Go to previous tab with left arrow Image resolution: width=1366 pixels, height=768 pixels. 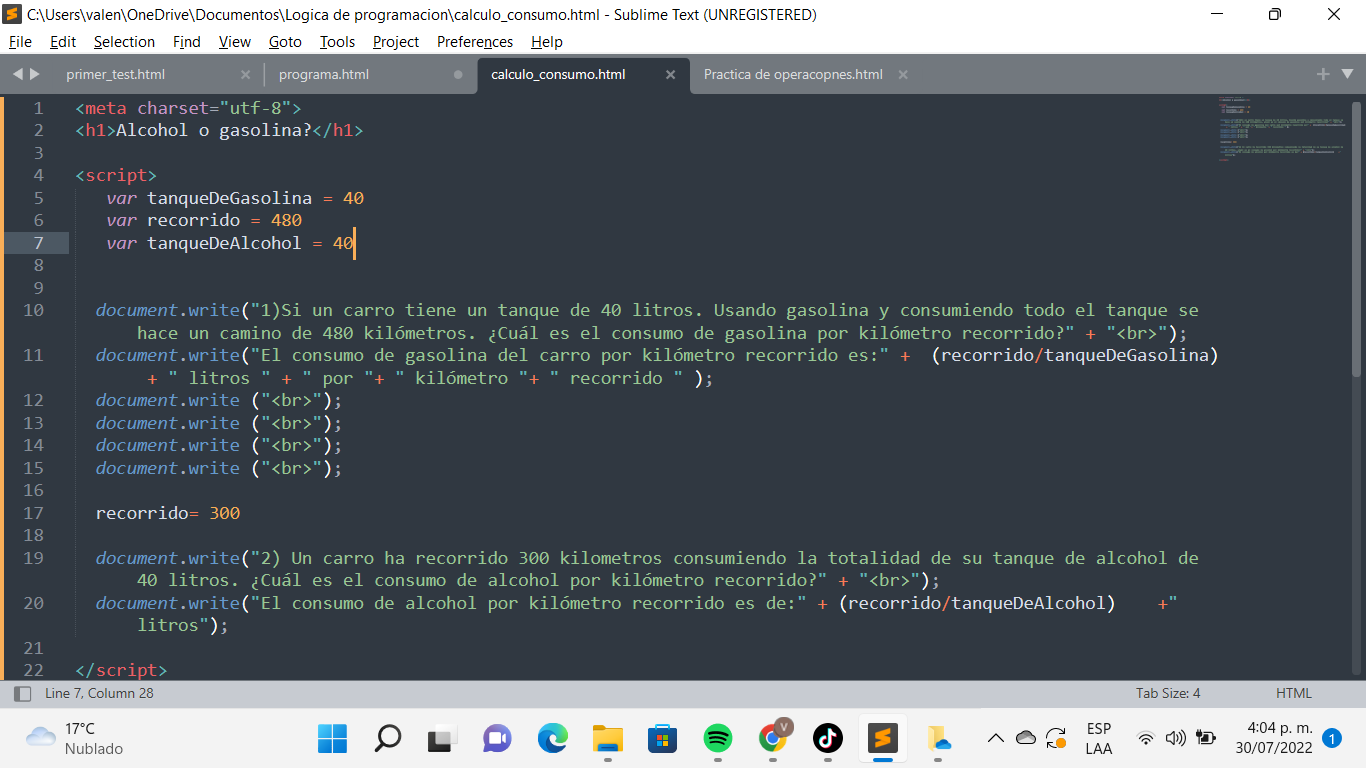18,74
